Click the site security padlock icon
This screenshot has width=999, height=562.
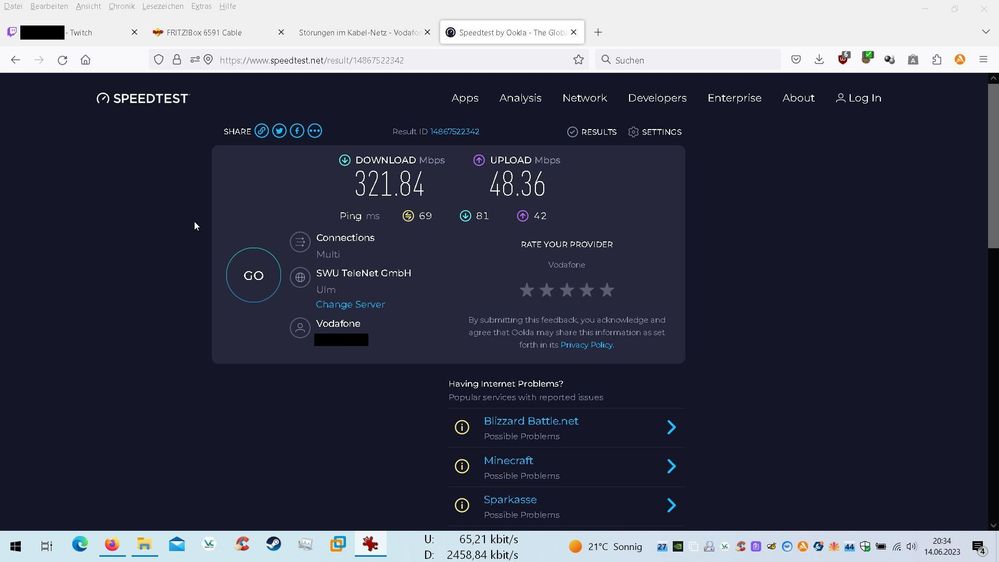click(x=177, y=60)
